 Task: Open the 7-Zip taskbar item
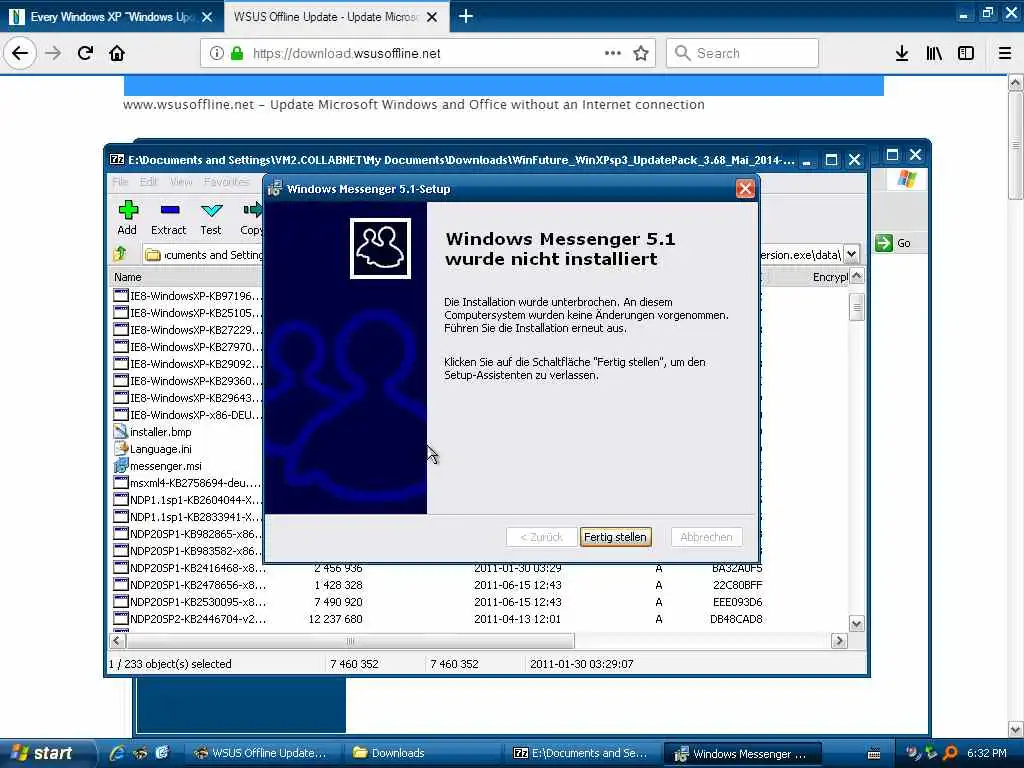tap(583, 753)
